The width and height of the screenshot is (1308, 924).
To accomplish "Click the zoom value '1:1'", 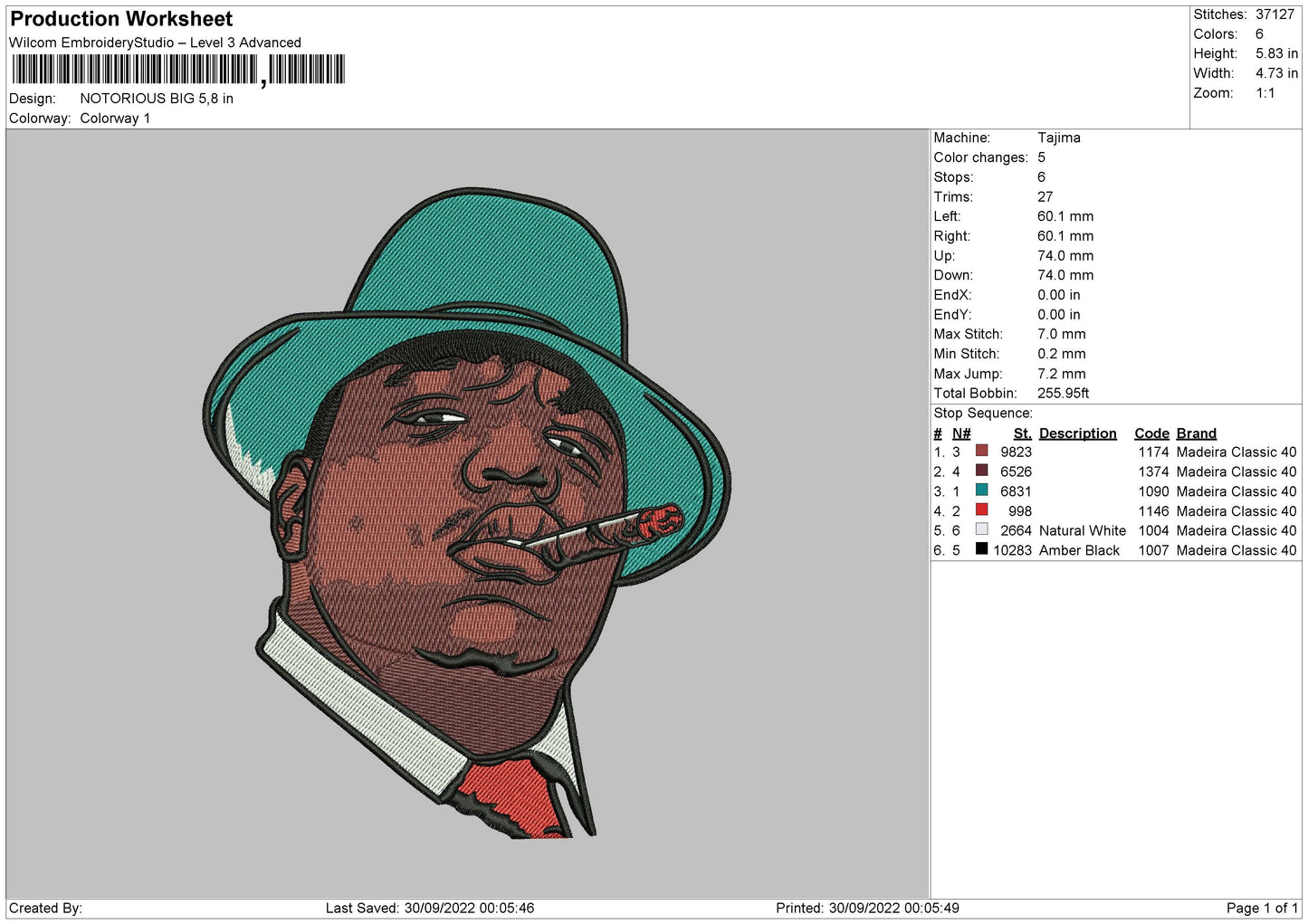I will click(x=1265, y=93).
